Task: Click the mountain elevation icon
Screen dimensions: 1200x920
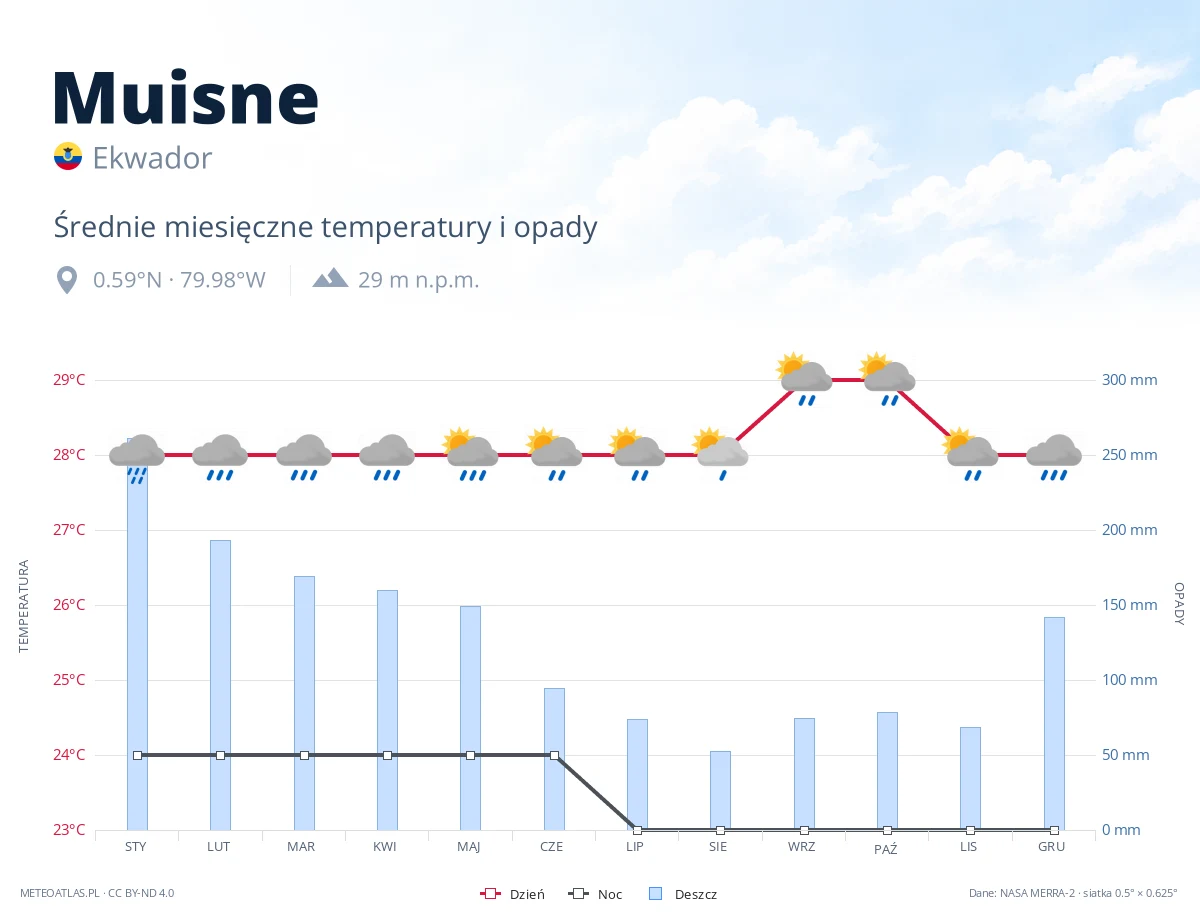Action: (x=330, y=278)
